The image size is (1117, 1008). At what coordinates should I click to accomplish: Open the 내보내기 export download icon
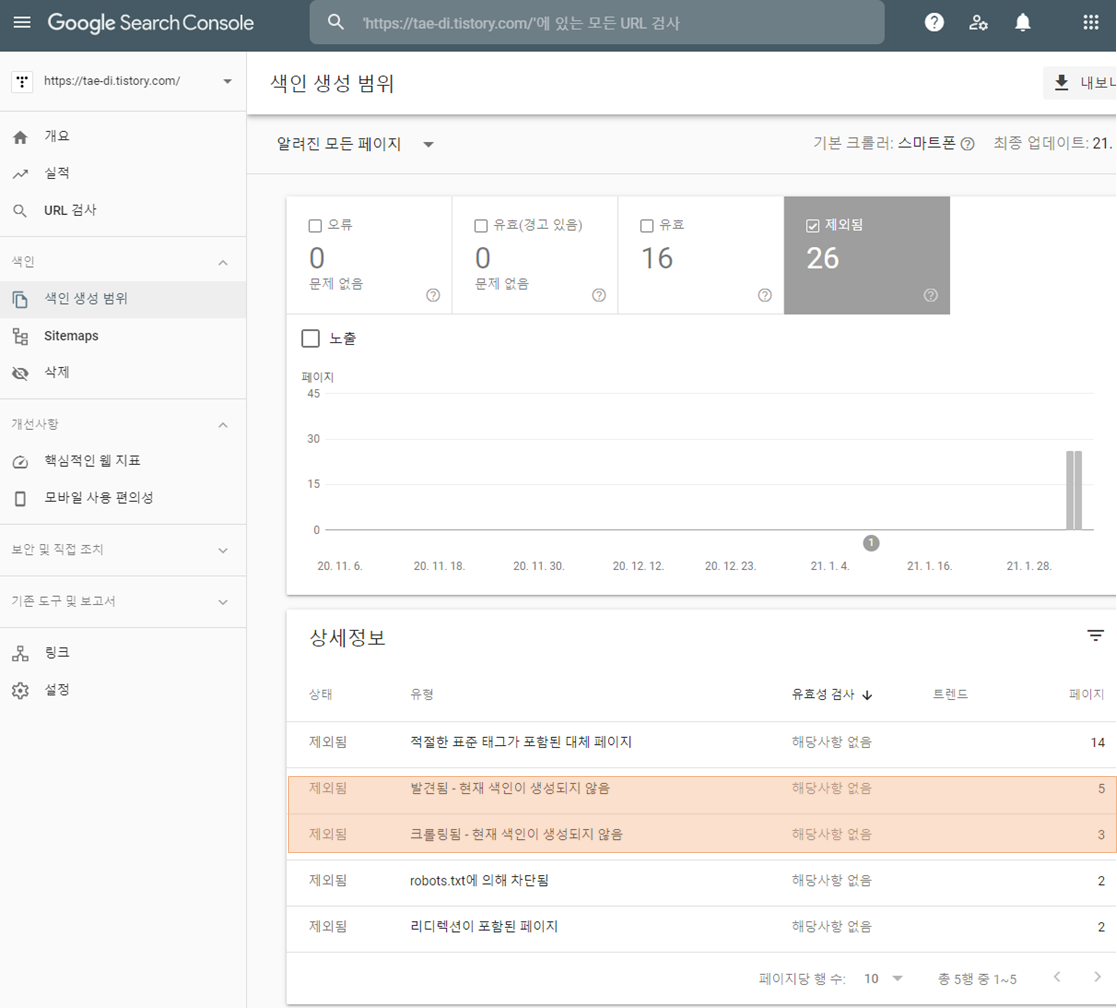1062,82
